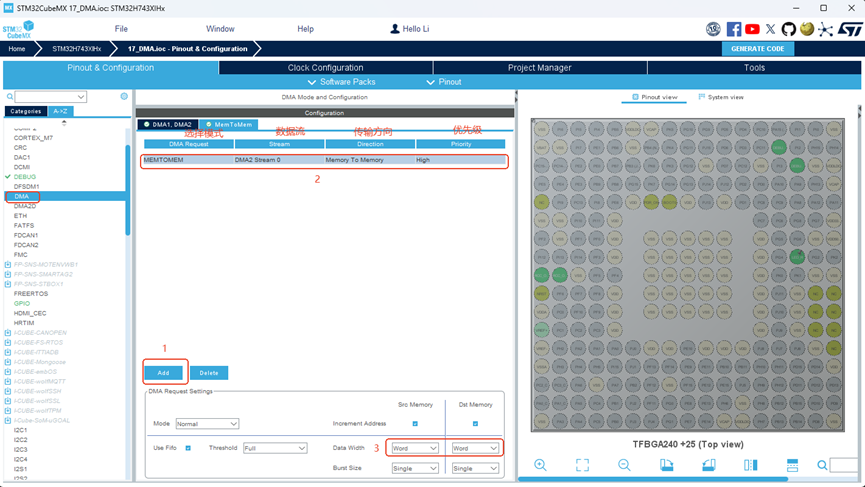Click the ST logo icon
The height and width of the screenshot is (487, 865).
[x=850, y=29]
